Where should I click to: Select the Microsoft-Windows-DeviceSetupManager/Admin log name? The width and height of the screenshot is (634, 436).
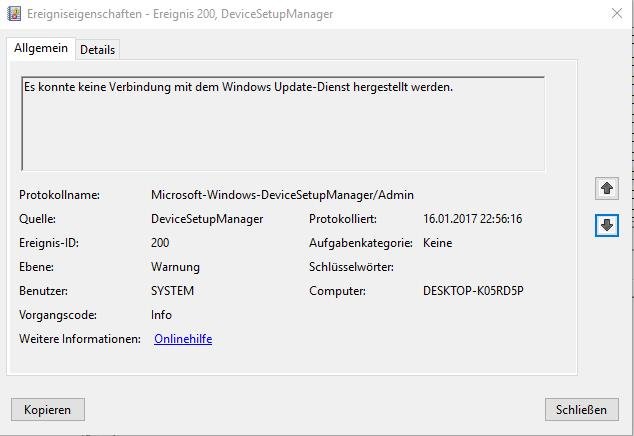tap(282, 195)
